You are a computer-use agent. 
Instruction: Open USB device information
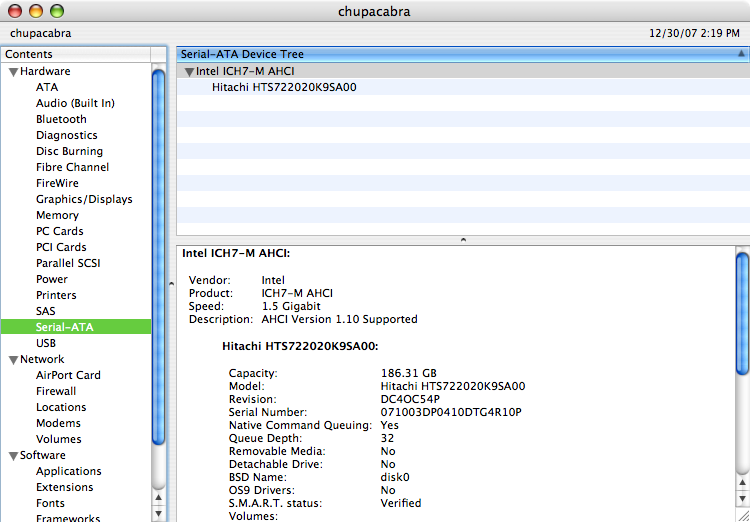point(45,343)
